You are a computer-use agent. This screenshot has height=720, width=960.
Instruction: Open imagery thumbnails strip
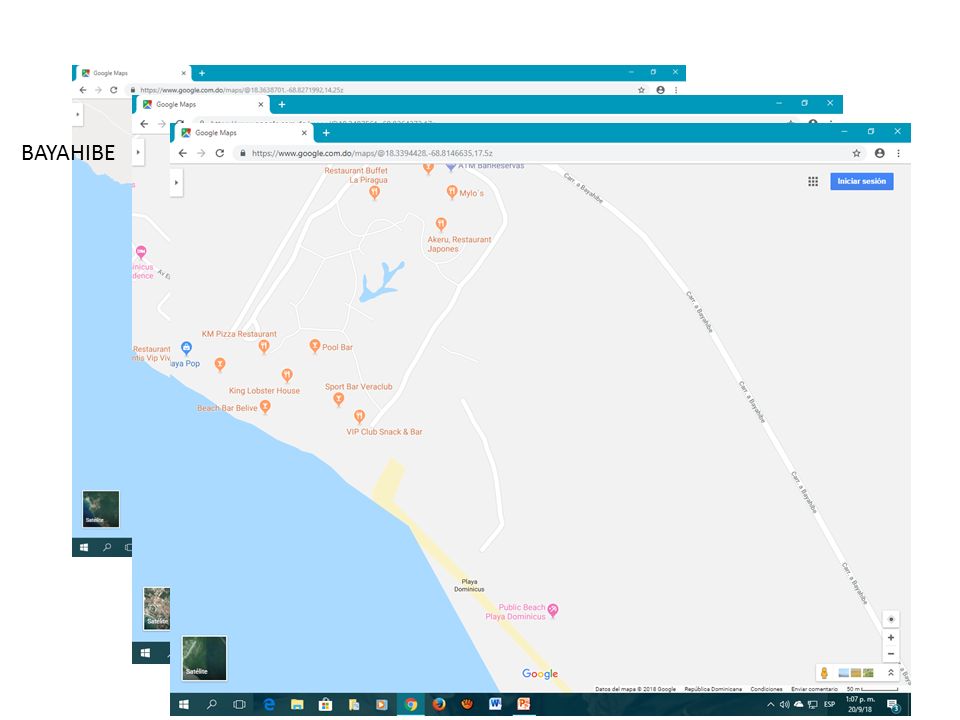click(x=856, y=673)
